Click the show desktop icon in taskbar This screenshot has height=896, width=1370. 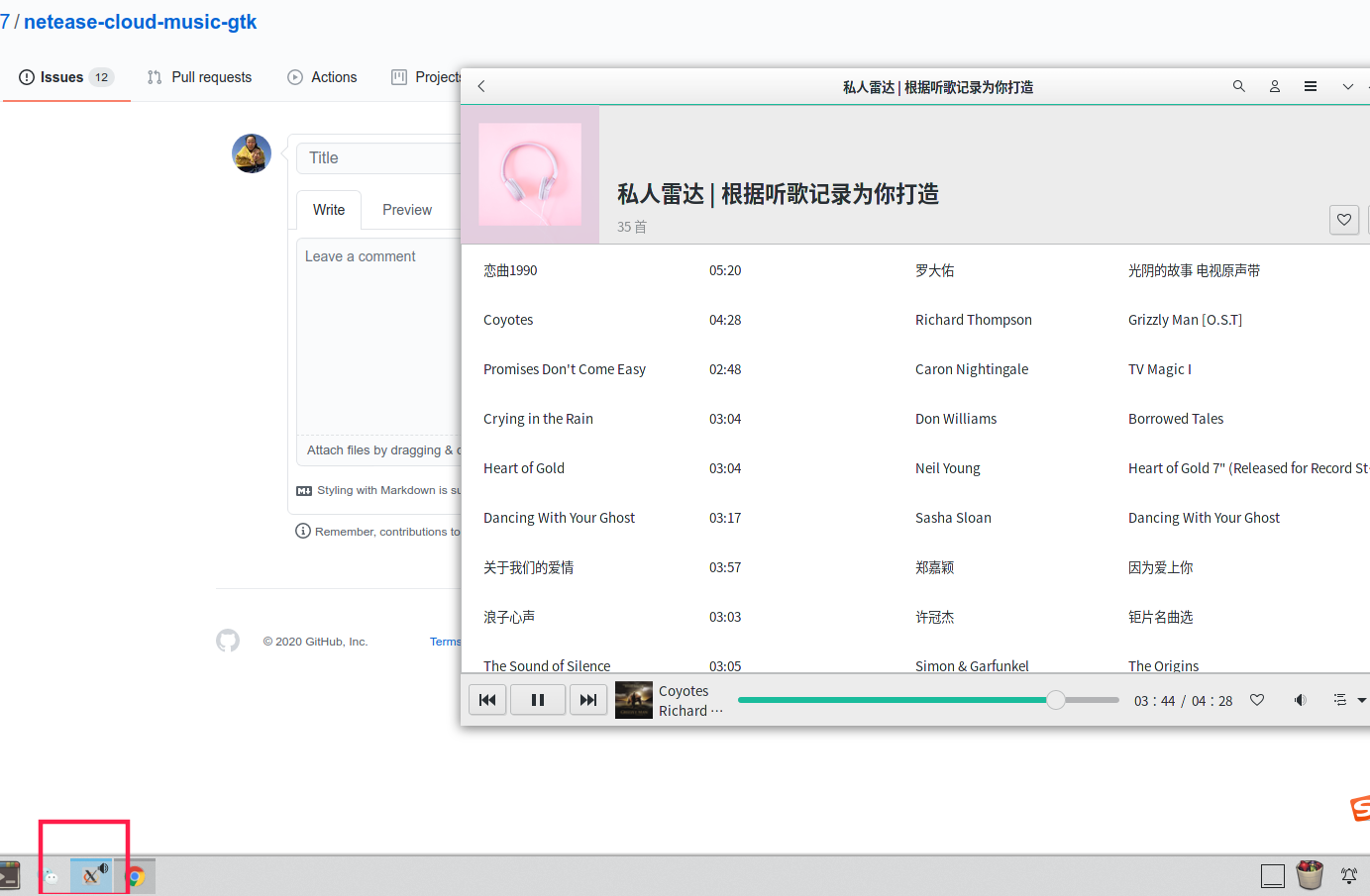(1273, 876)
